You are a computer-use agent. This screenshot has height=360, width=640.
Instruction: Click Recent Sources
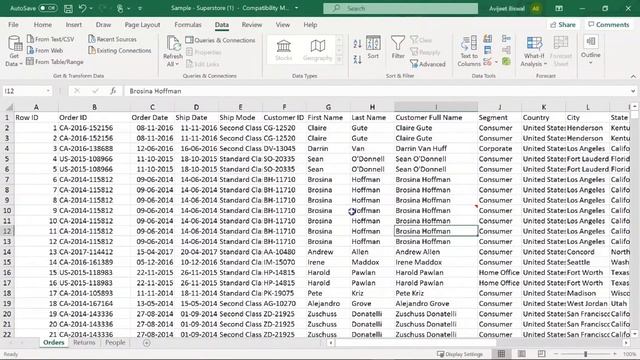coord(113,39)
